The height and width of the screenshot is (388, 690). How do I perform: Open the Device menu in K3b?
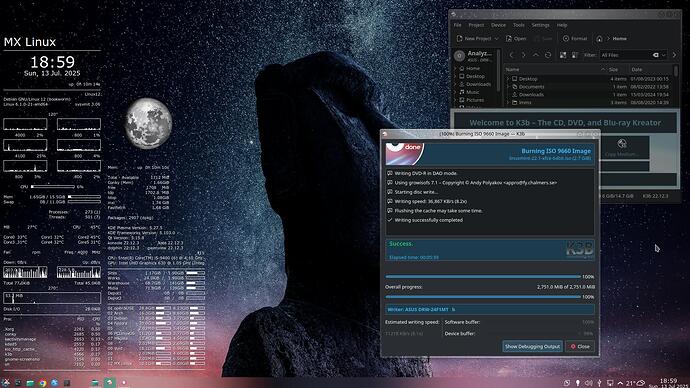pyautogui.click(x=499, y=25)
